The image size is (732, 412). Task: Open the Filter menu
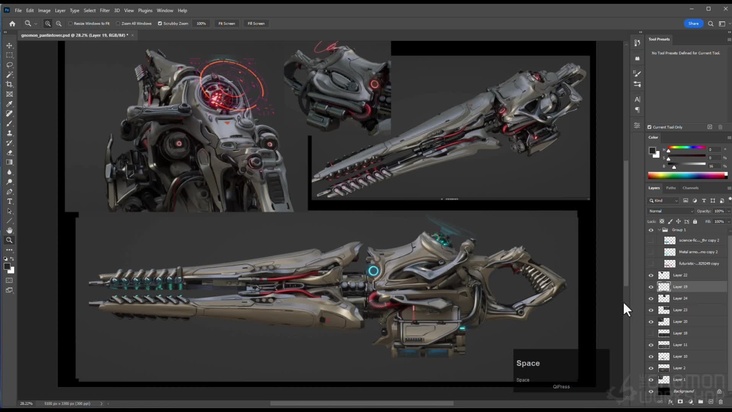click(x=105, y=10)
